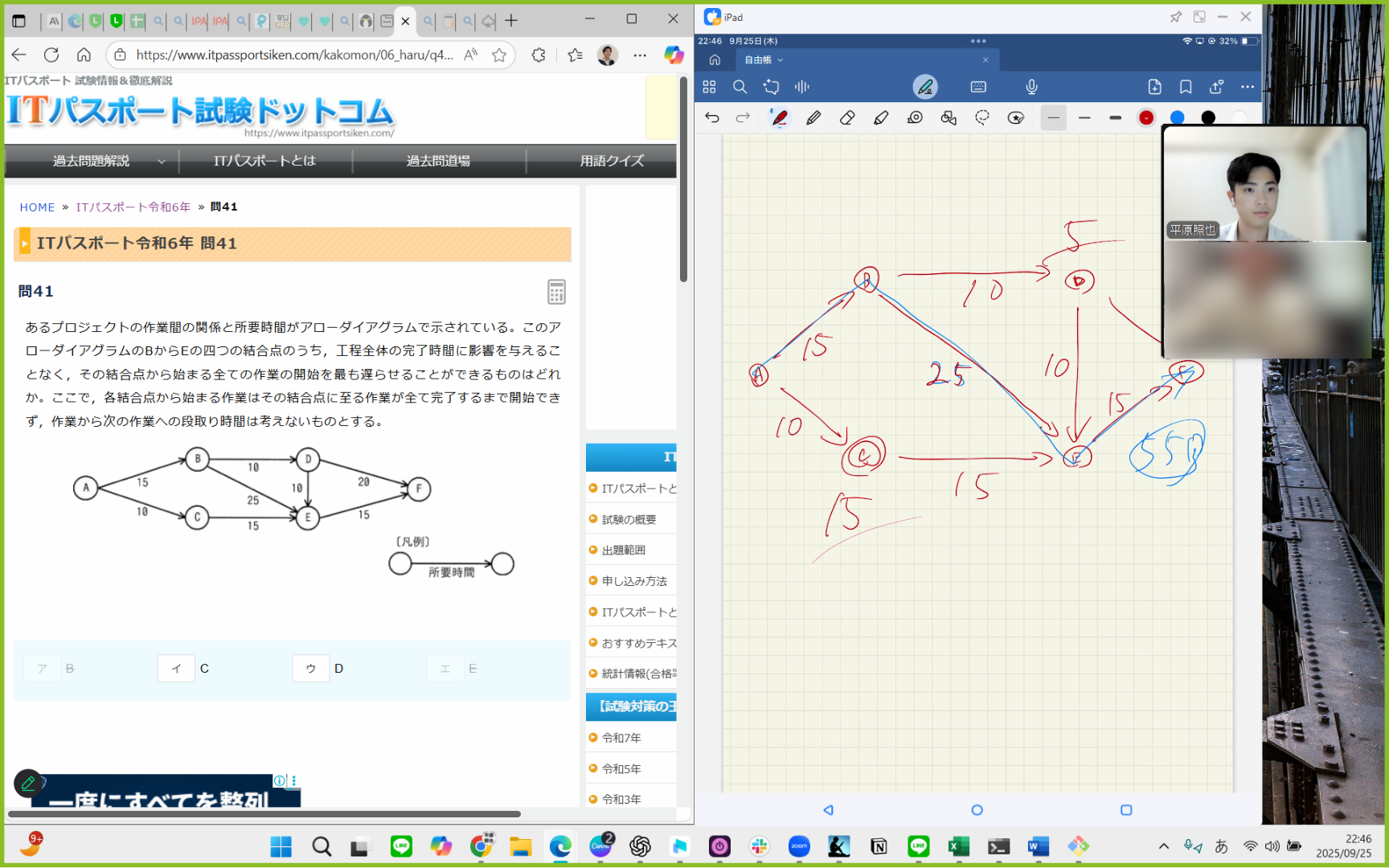Screen dimensions: 1389x868
Task: Open the 用語クイズ navigation tab
Action: 612,162
